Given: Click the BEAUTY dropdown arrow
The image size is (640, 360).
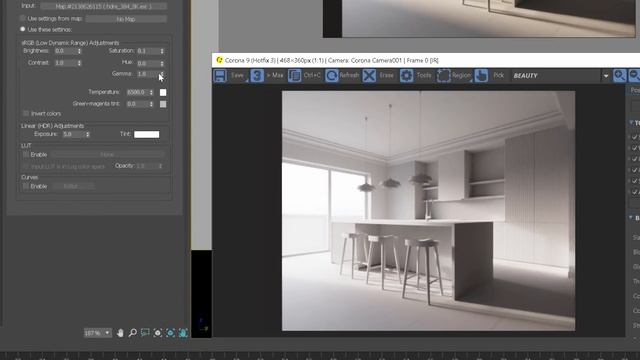Looking at the screenshot, I should tap(606, 76).
